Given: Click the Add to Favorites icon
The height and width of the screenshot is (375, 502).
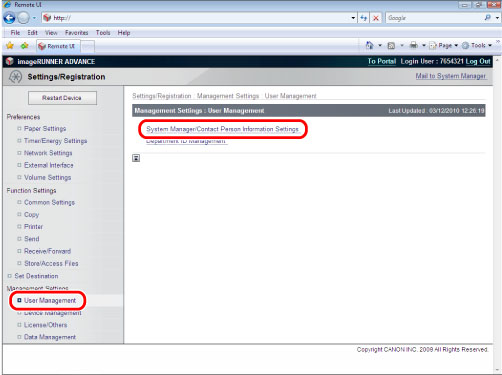Looking at the screenshot, I should coord(24,46).
